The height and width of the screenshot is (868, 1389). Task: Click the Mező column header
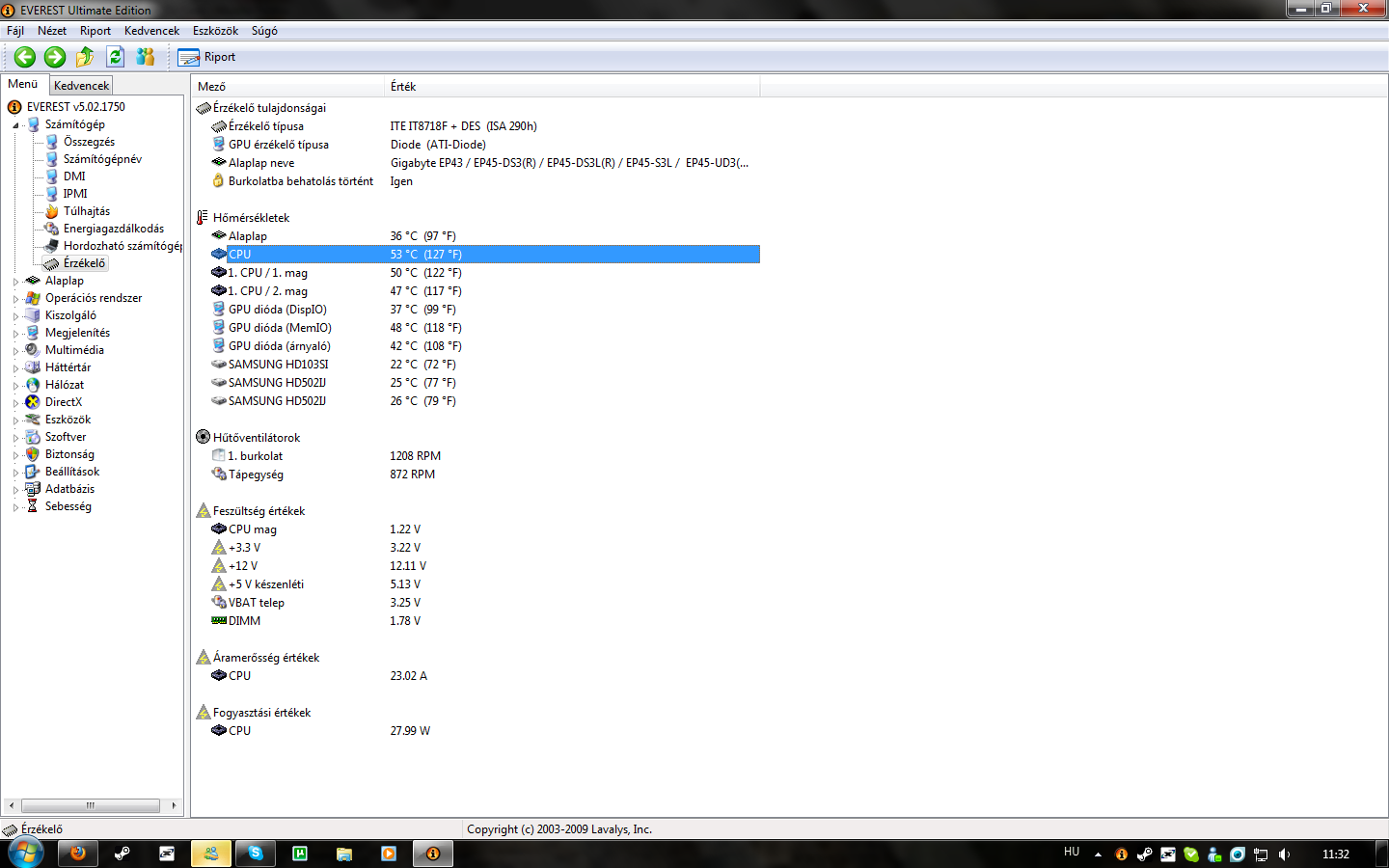[288, 87]
